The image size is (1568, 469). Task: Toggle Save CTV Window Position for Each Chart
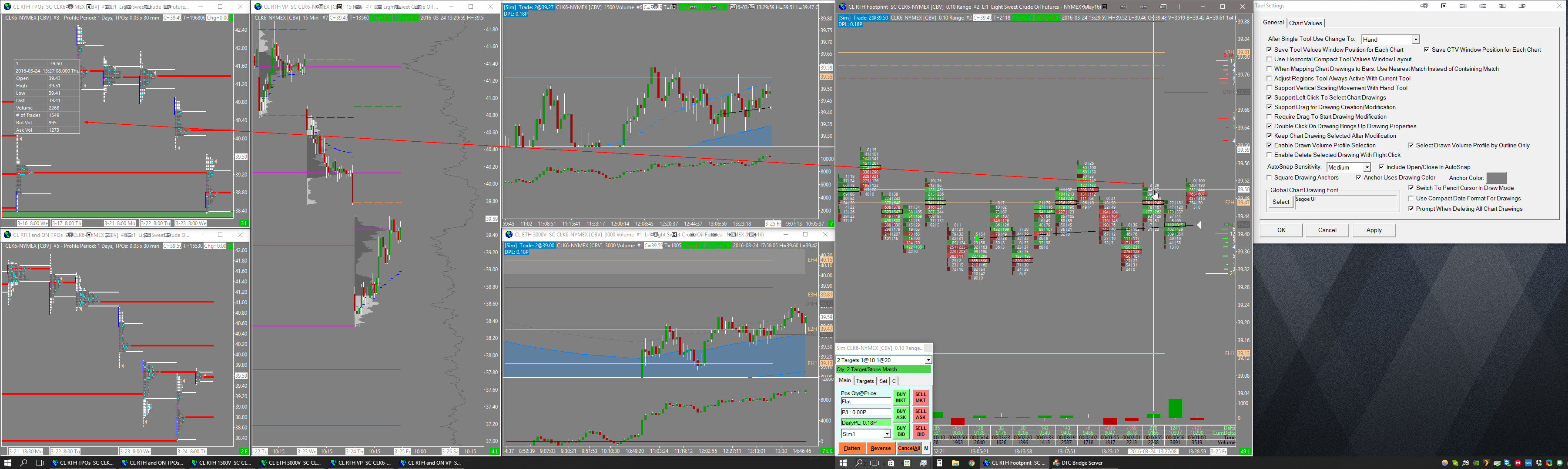(x=1427, y=50)
